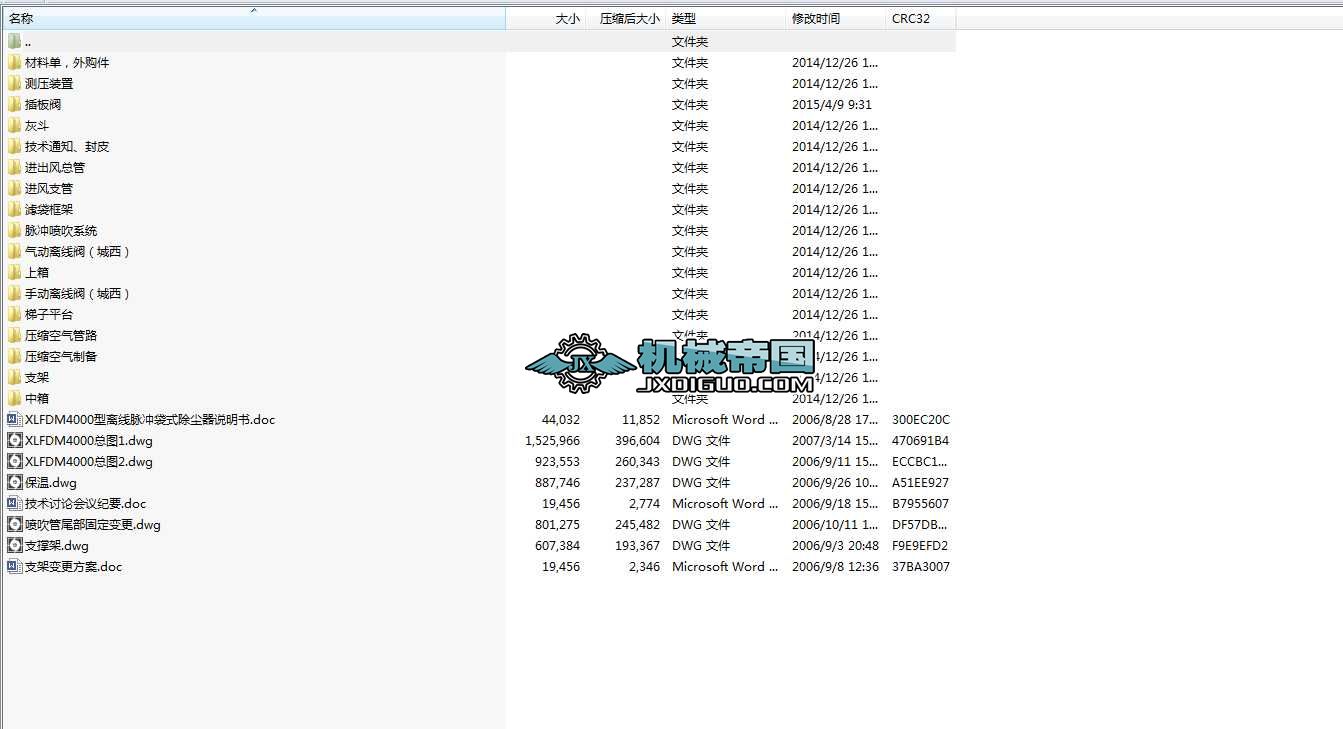Click the Word document icon for XLFDM4000型离线脉冲袋式除尘器说明书.doc
1343x729 pixels.
(14, 419)
